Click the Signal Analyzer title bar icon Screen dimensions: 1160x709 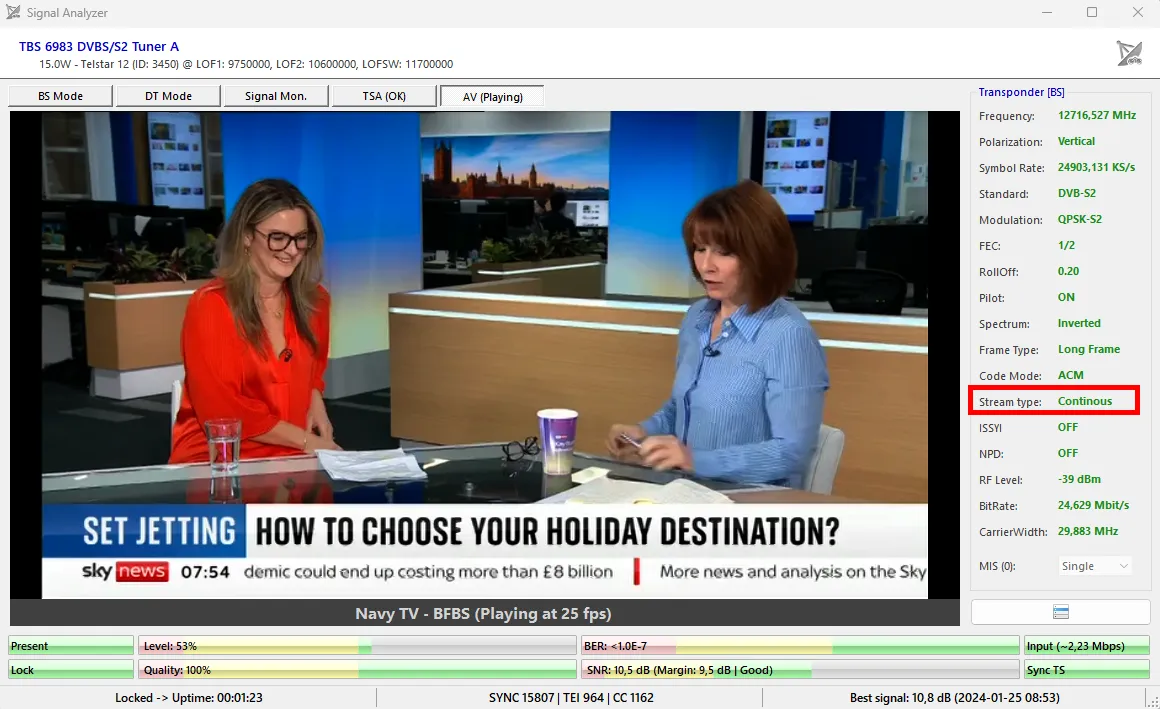click(13, 13)
